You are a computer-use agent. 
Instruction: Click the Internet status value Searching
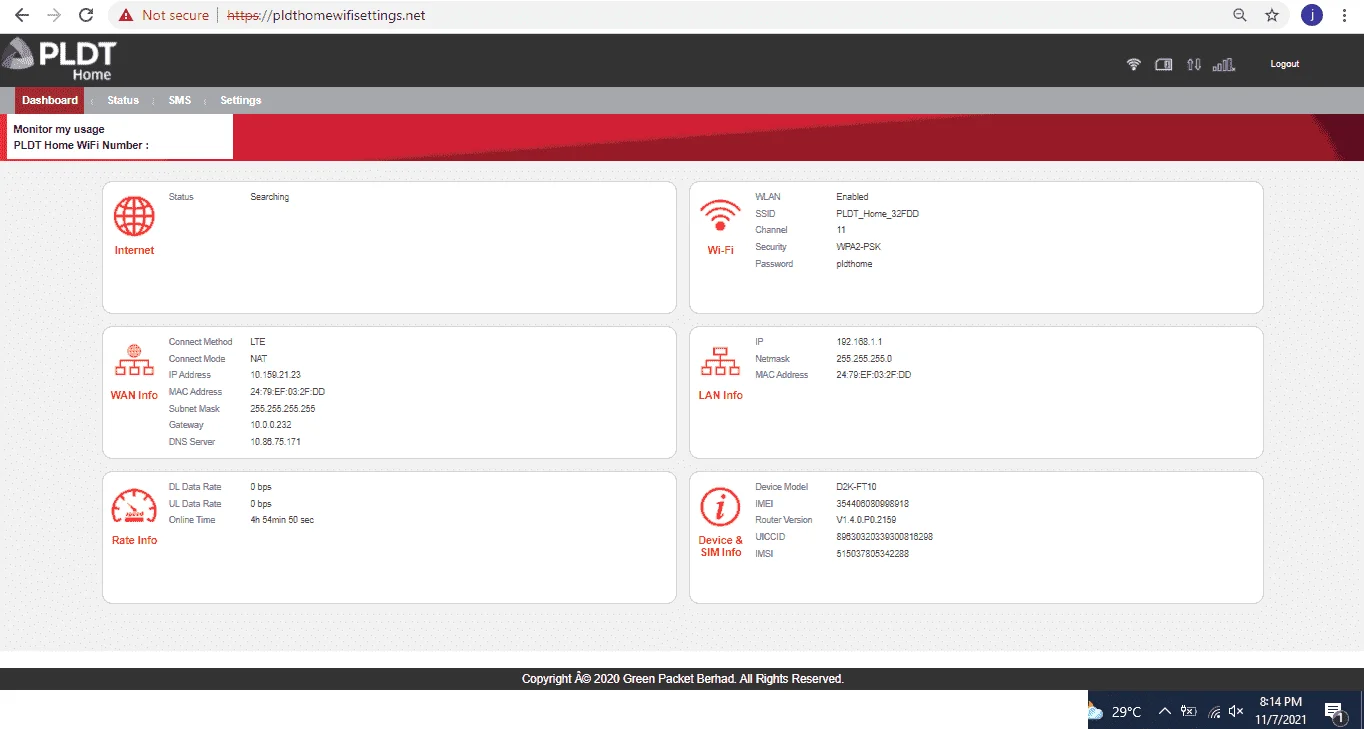coord(270,197)
